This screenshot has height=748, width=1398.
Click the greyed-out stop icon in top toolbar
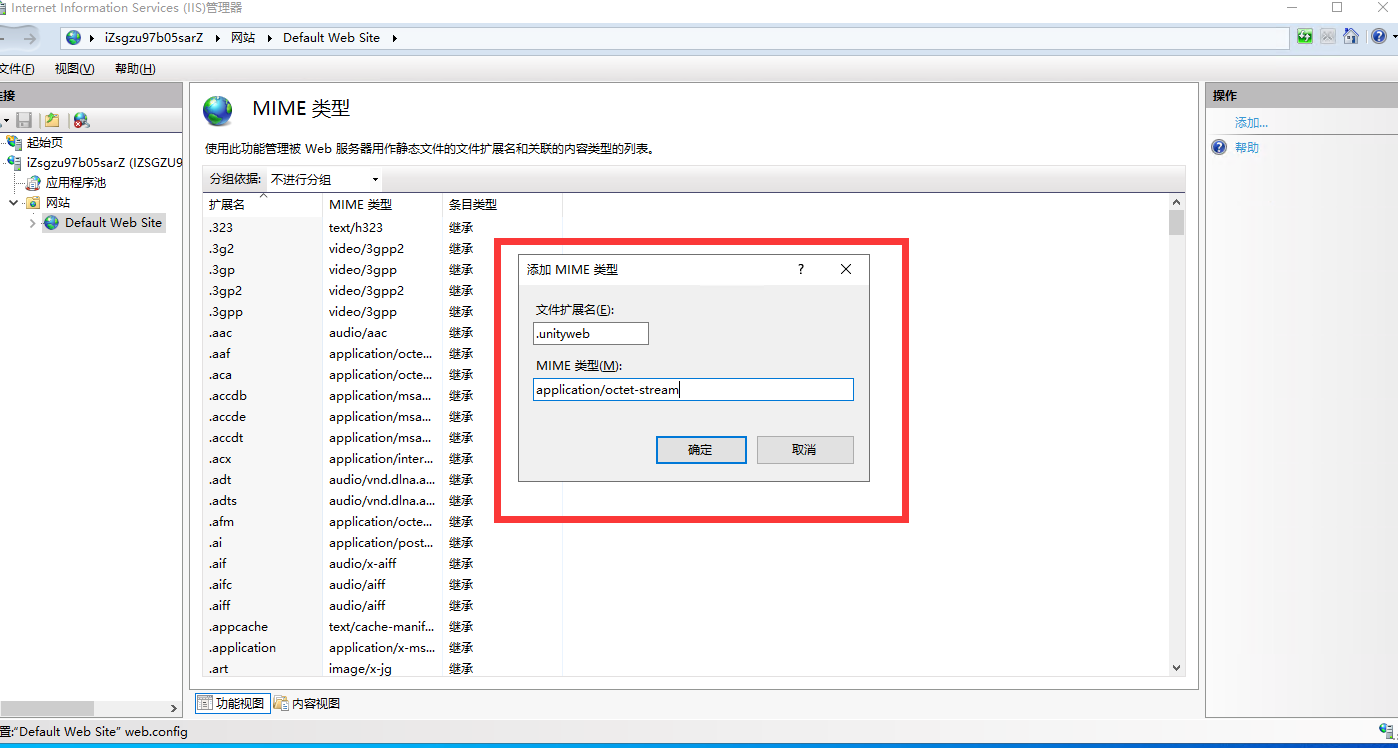click(x=1328, y=37)
